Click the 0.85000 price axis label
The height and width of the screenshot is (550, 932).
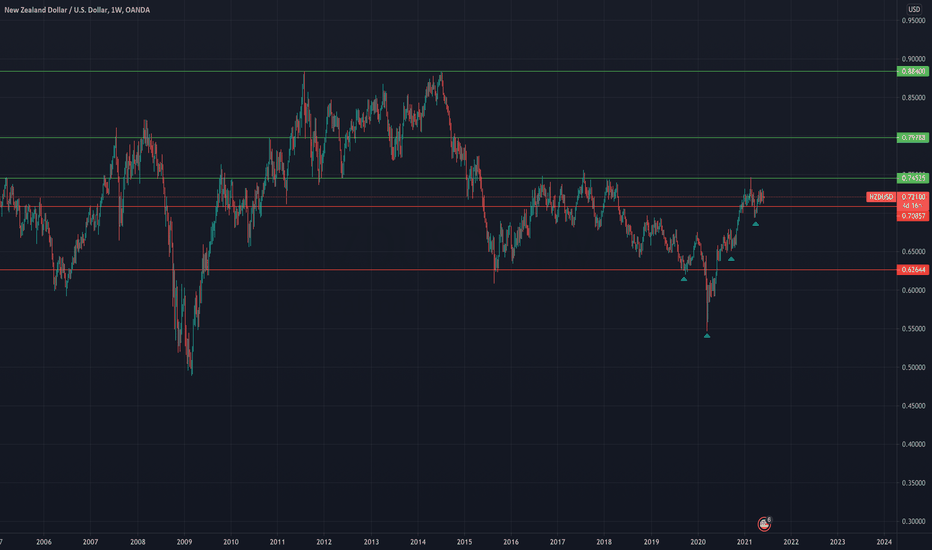point(914,98)
